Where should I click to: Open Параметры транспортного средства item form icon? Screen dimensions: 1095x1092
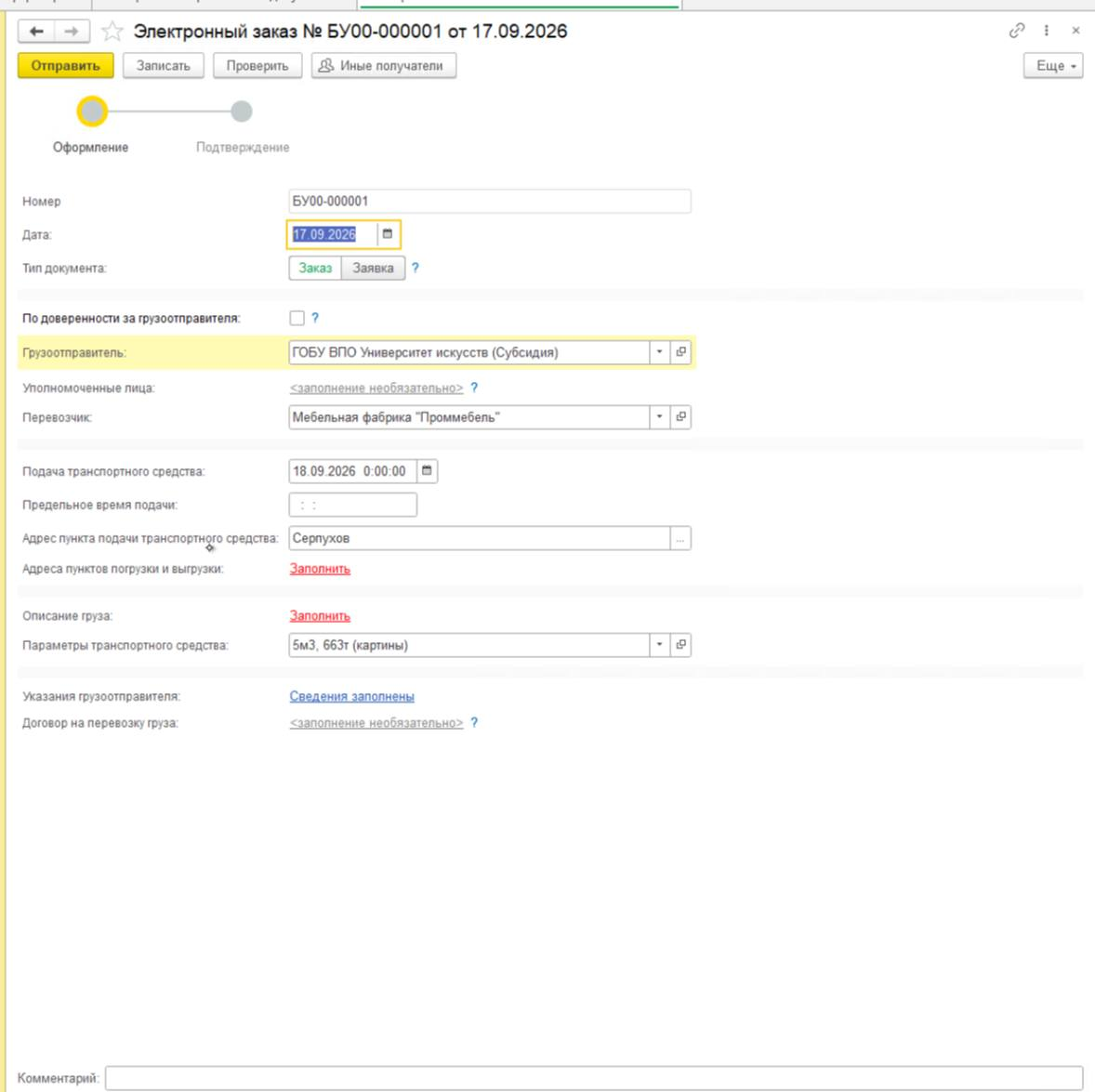tap(680, 644)
